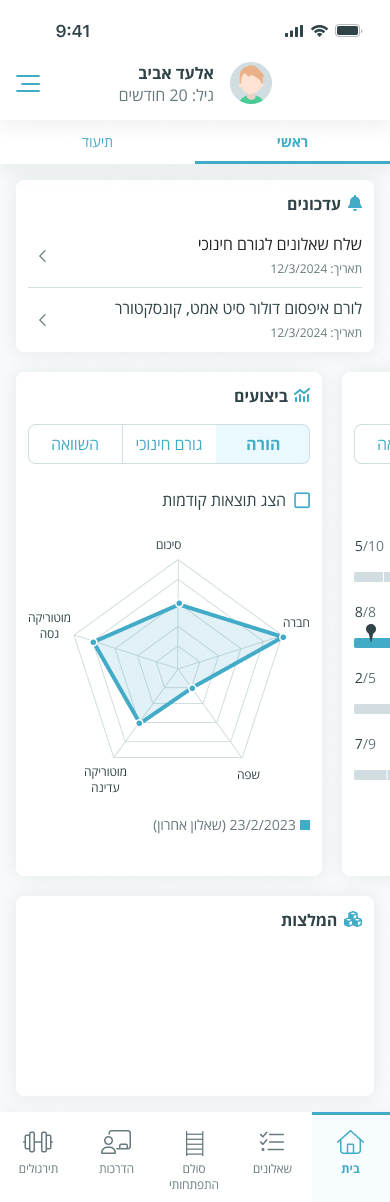This screenshot has width=390, height=1202.
Task: Click the blocks icon beside המלצות
Action: 353,919
